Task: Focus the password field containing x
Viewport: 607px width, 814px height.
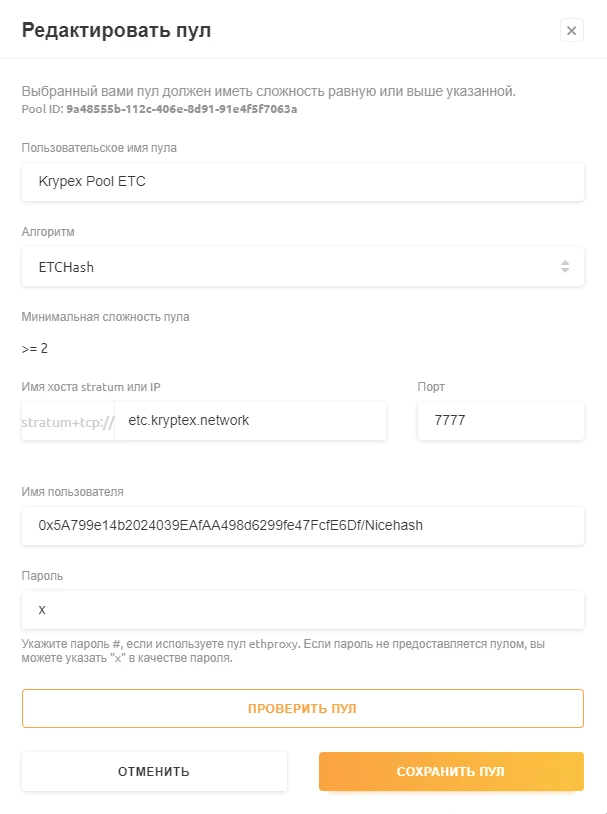Action: 302,609
